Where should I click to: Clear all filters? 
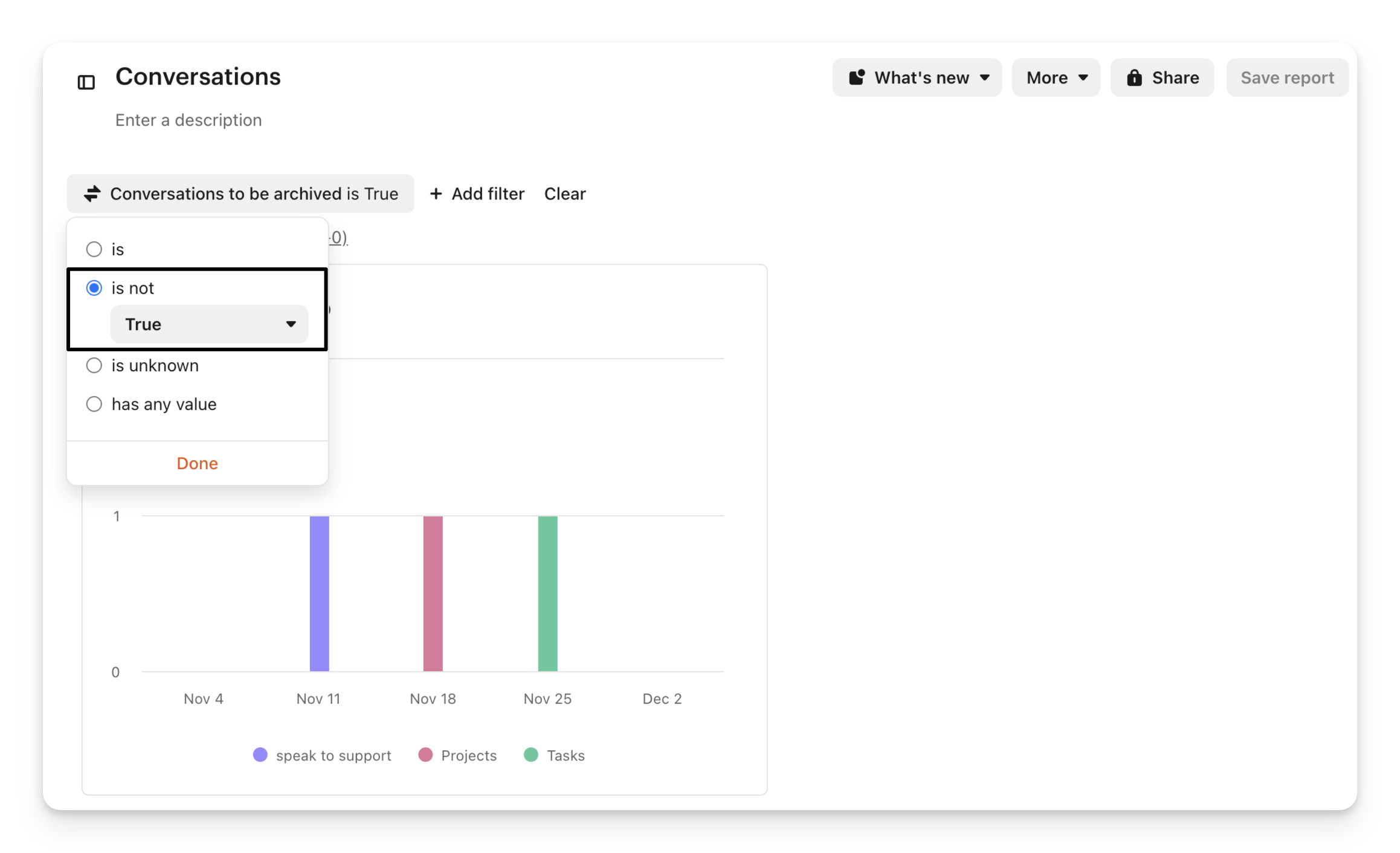point(564,193)
